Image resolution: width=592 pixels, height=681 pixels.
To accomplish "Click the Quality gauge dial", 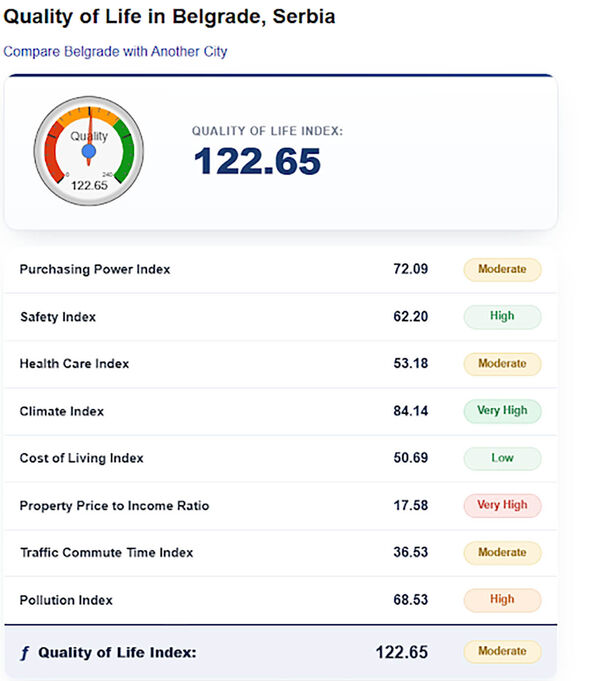I will click(89, 151).
